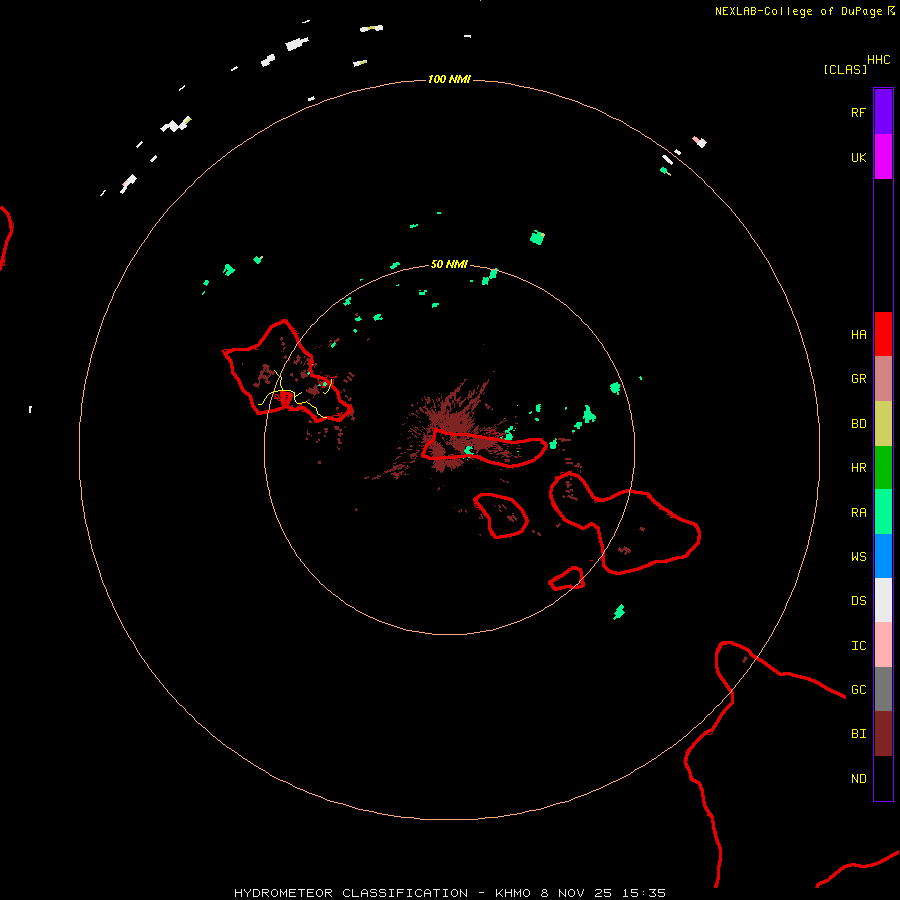Viewport: 900px width, 900px height.
Task: Click the 'RA' legend label
Action: point(858,513)
